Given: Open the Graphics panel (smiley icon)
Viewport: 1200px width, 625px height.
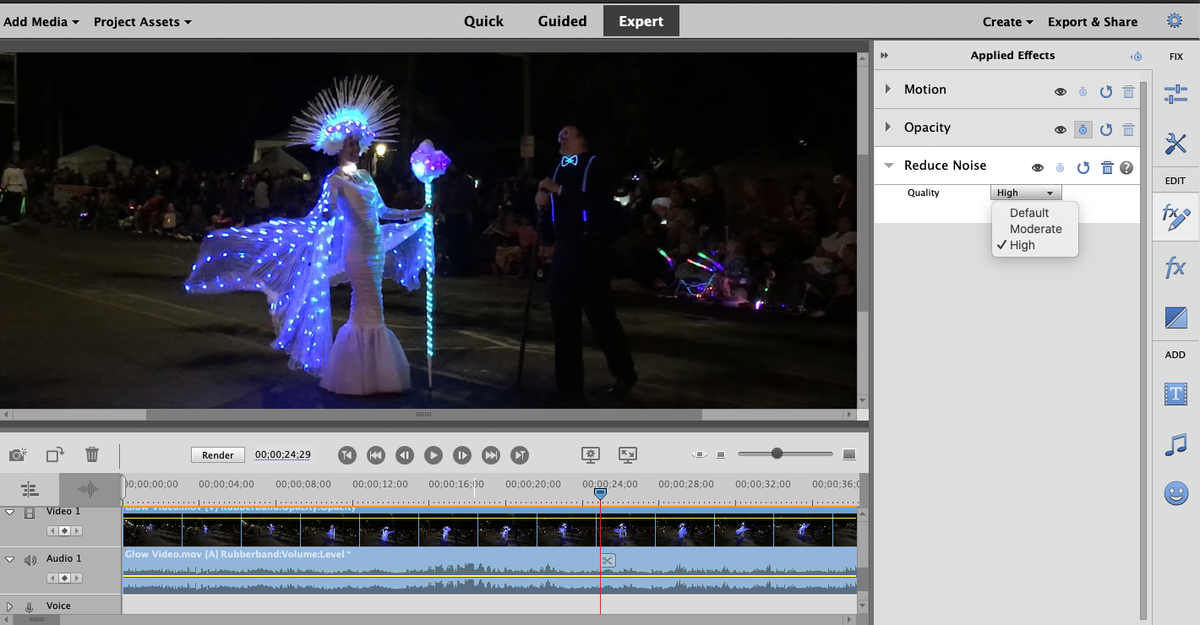Looking at the screenshot, I should click(x=1175, y=492).
